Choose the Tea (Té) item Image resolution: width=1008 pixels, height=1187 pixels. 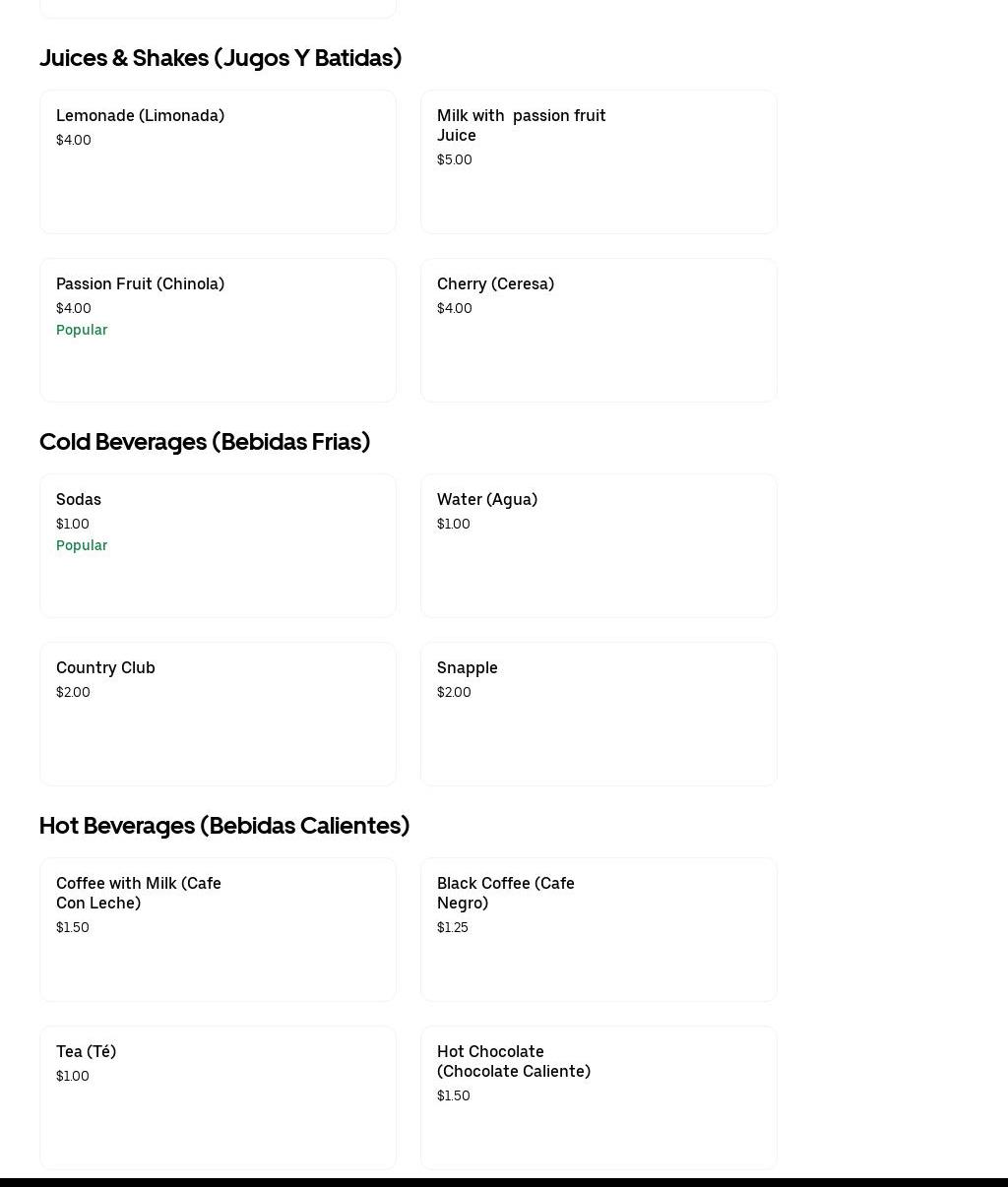pyautogui.click(x=218, y=1097)
